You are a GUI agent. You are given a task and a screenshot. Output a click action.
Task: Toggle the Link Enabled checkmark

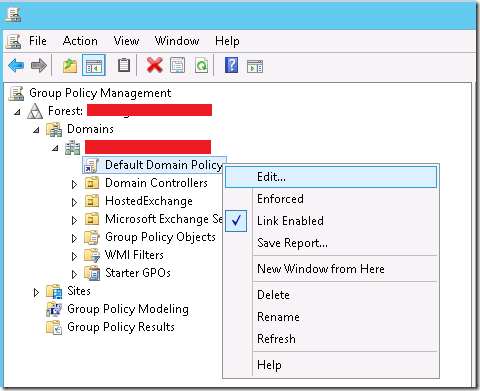[x=236, y=221]
